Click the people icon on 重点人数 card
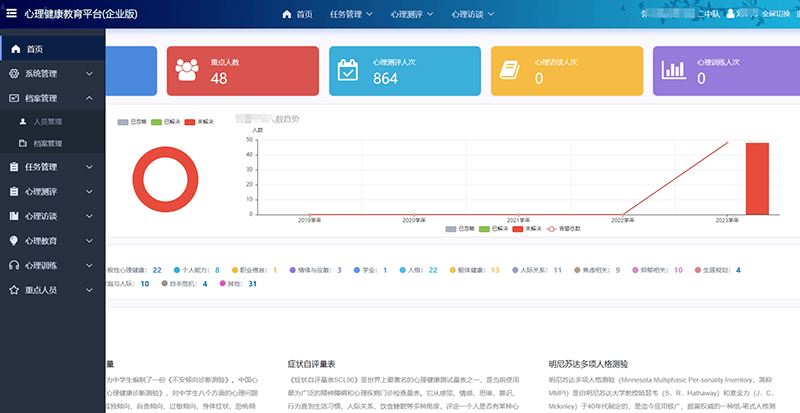The width and height of the screenshot is (800, 413). 187,70
